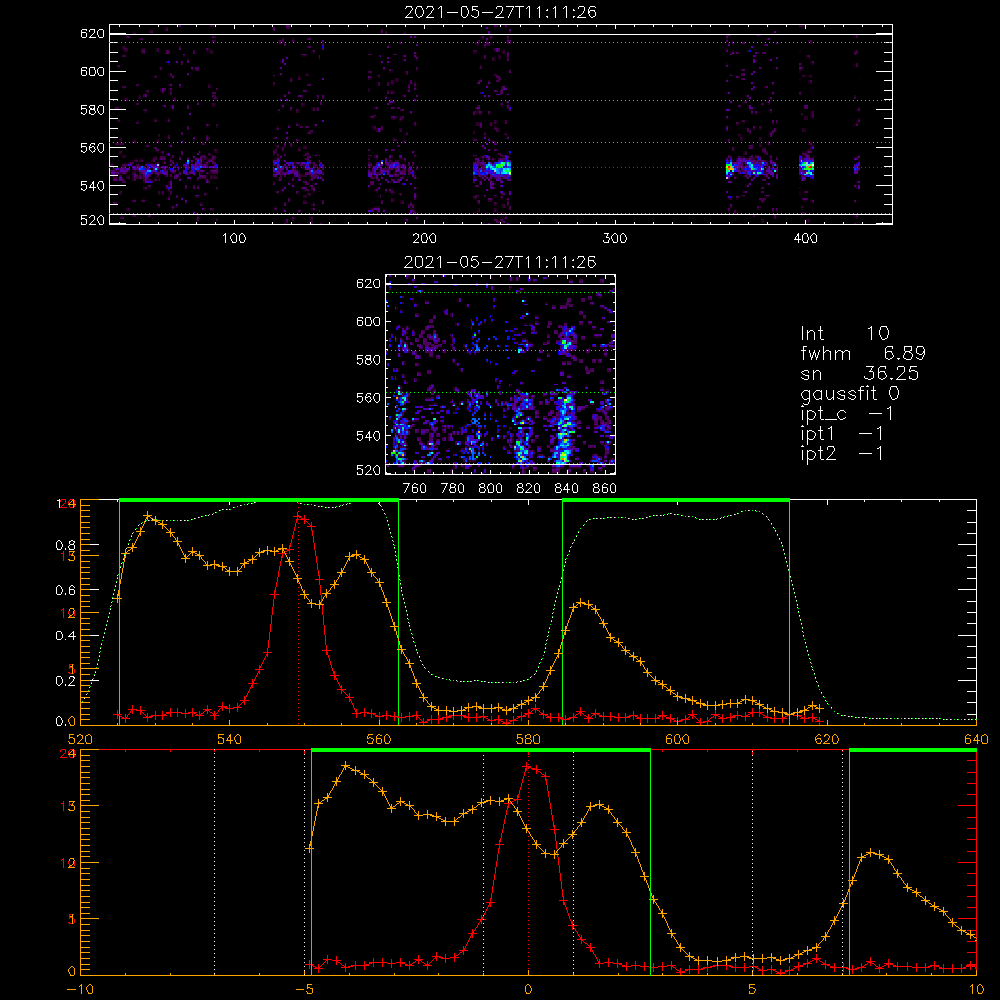Image resolution: width=1000 pixels, height=1000 pixels.
Task: Click the middle image title 2021-05-27T11:11:26
Action: (x=500, y=262)
